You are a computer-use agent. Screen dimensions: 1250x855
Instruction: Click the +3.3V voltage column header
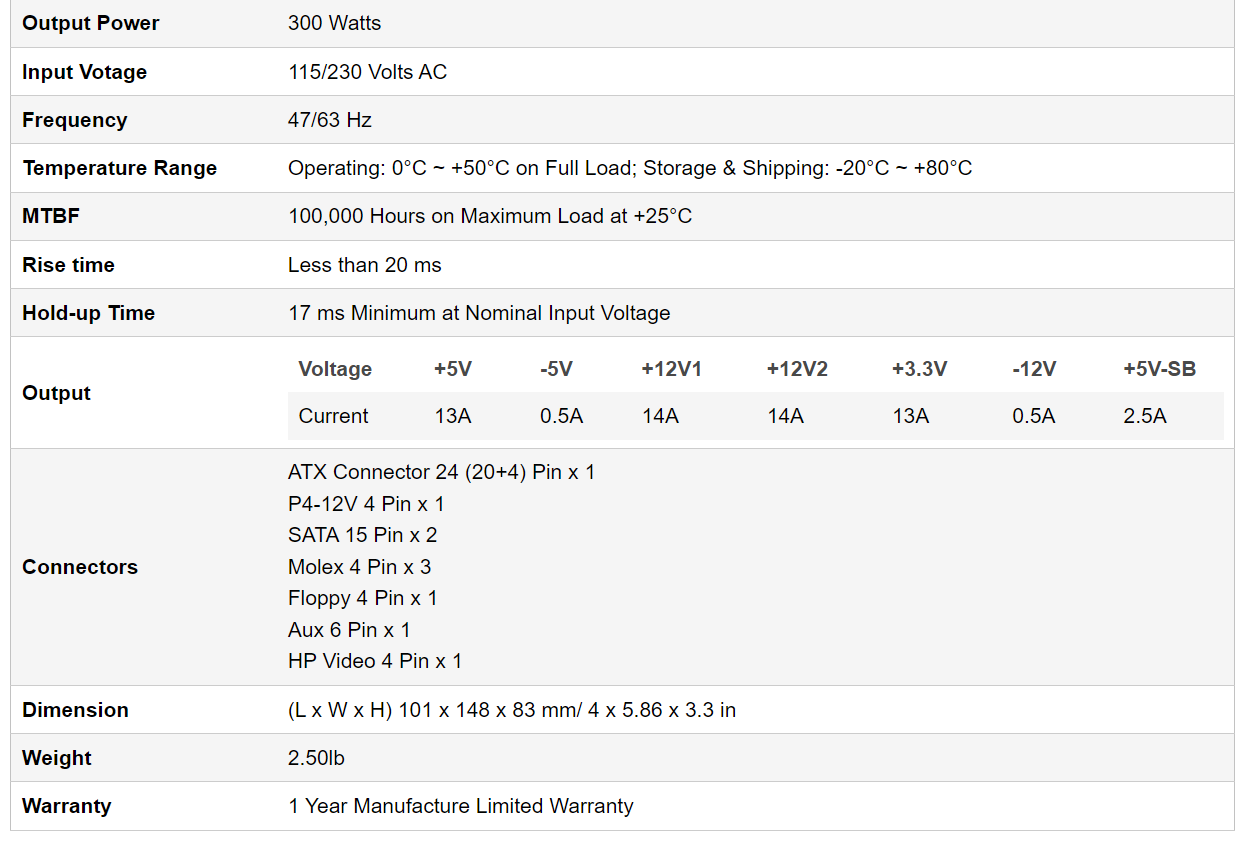pos(919,369)
